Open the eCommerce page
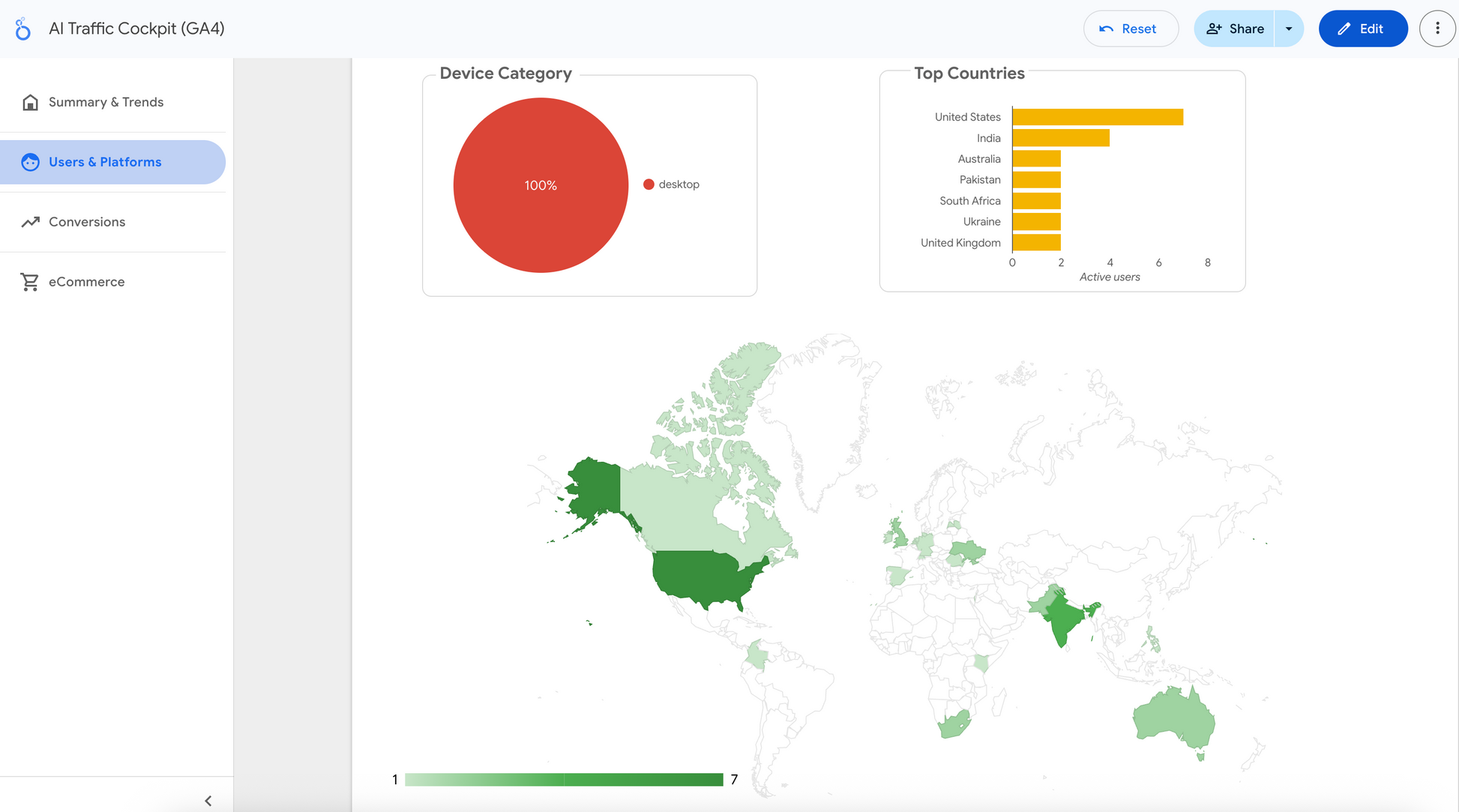 point(86,282)
